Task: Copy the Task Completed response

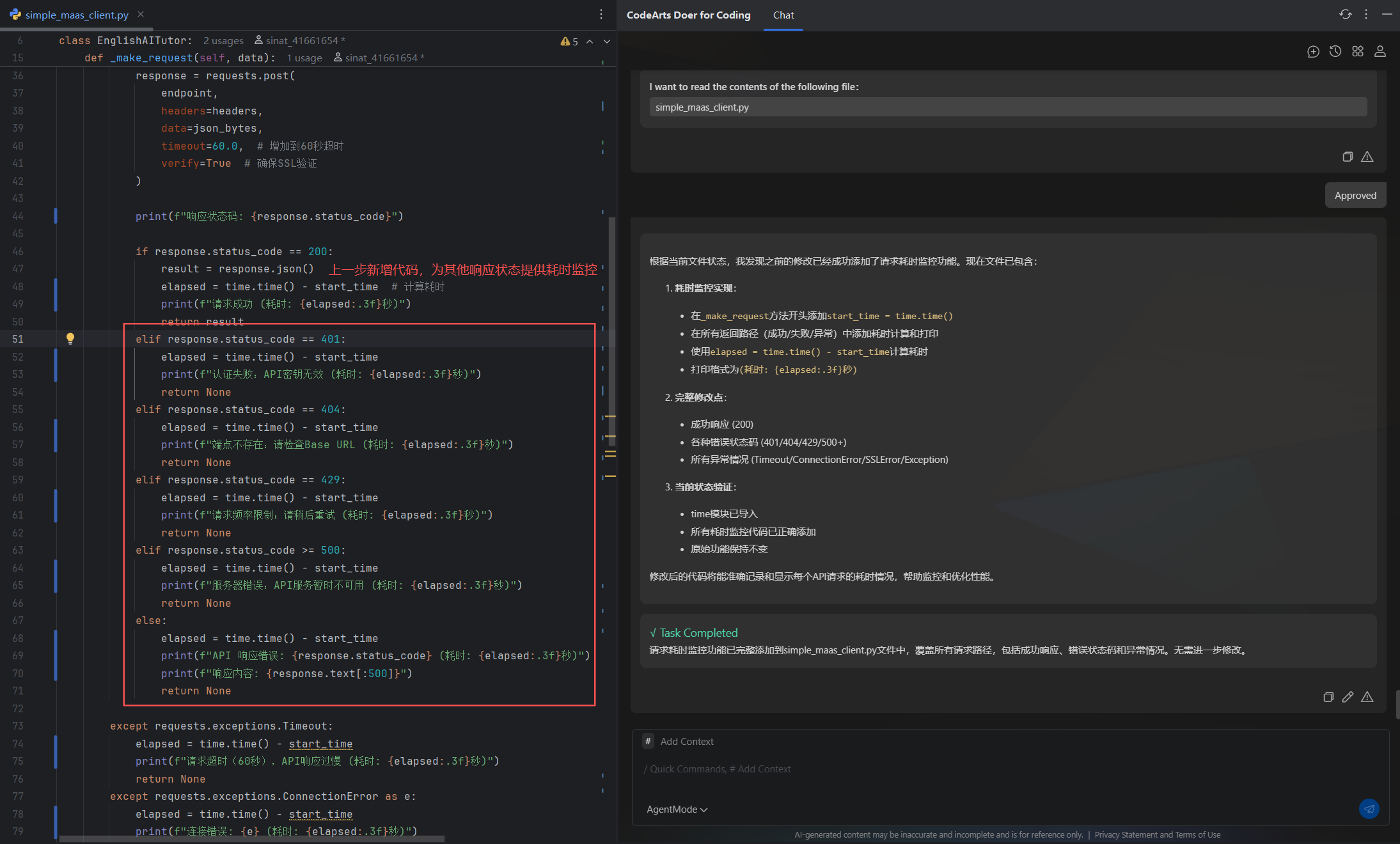Action: click(x=1328, y=697)
